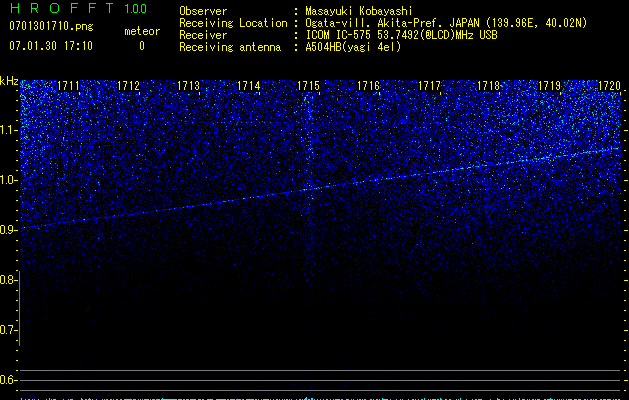Viewport: 629px width, 400px height.
Task: Click the 0.8 kHz axis label
Action: pos(9,280)
